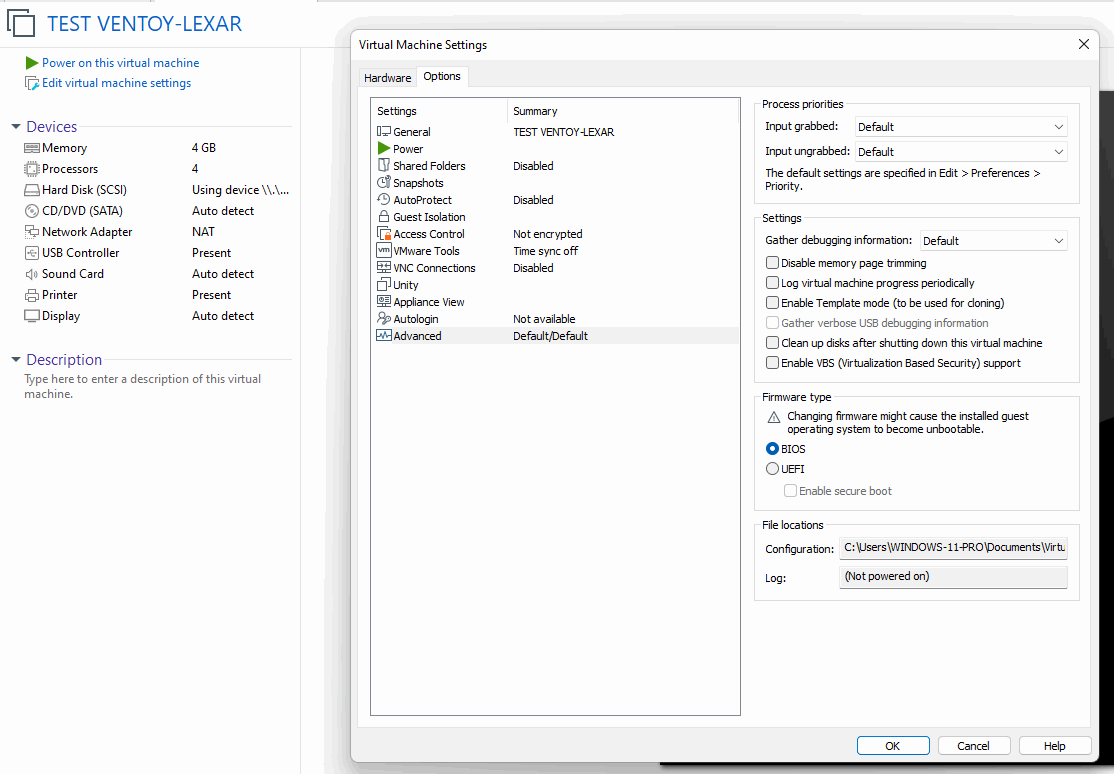Click the Shared Folders icon
Viewport: 1114px width, 774px height.
click(384, 166)
